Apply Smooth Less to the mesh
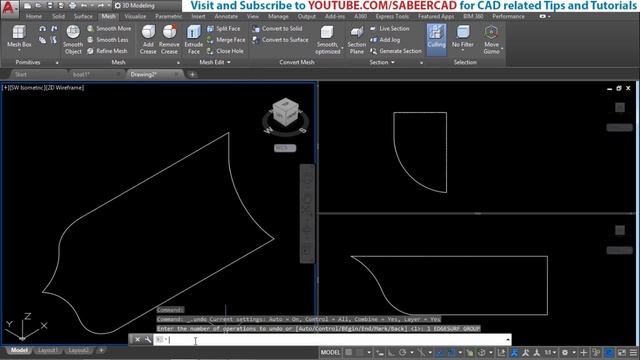 point(108,40)
